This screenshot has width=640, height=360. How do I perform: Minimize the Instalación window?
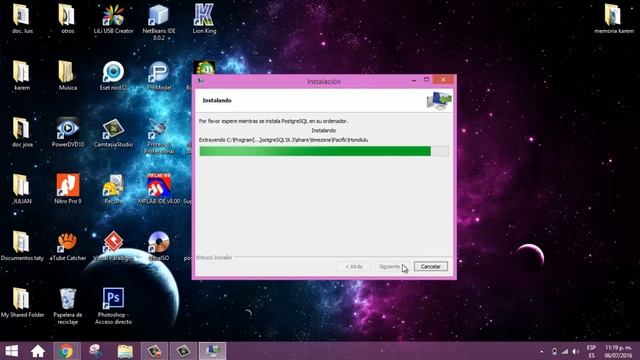[x=414, y=80]
